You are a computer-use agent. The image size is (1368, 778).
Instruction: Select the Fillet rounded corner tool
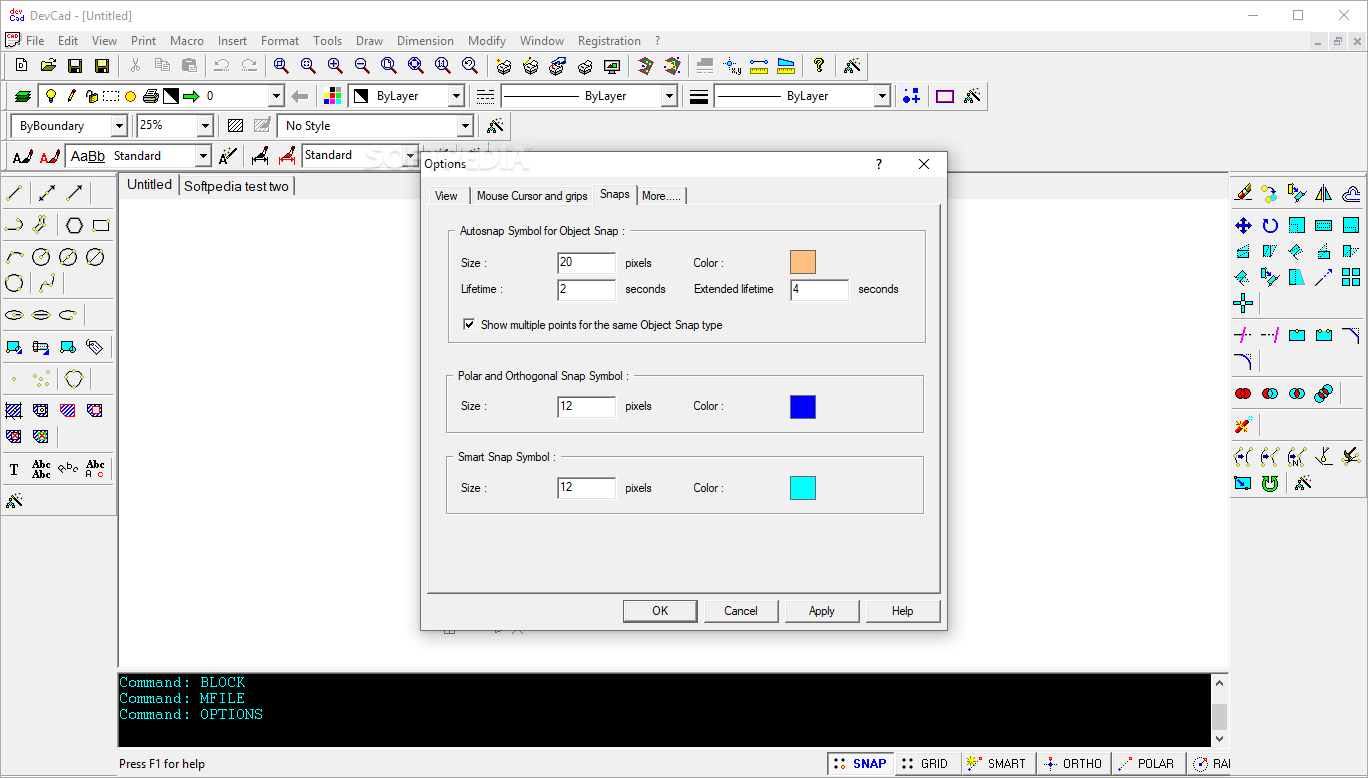pyautogui.click(x=1243, y=361)
